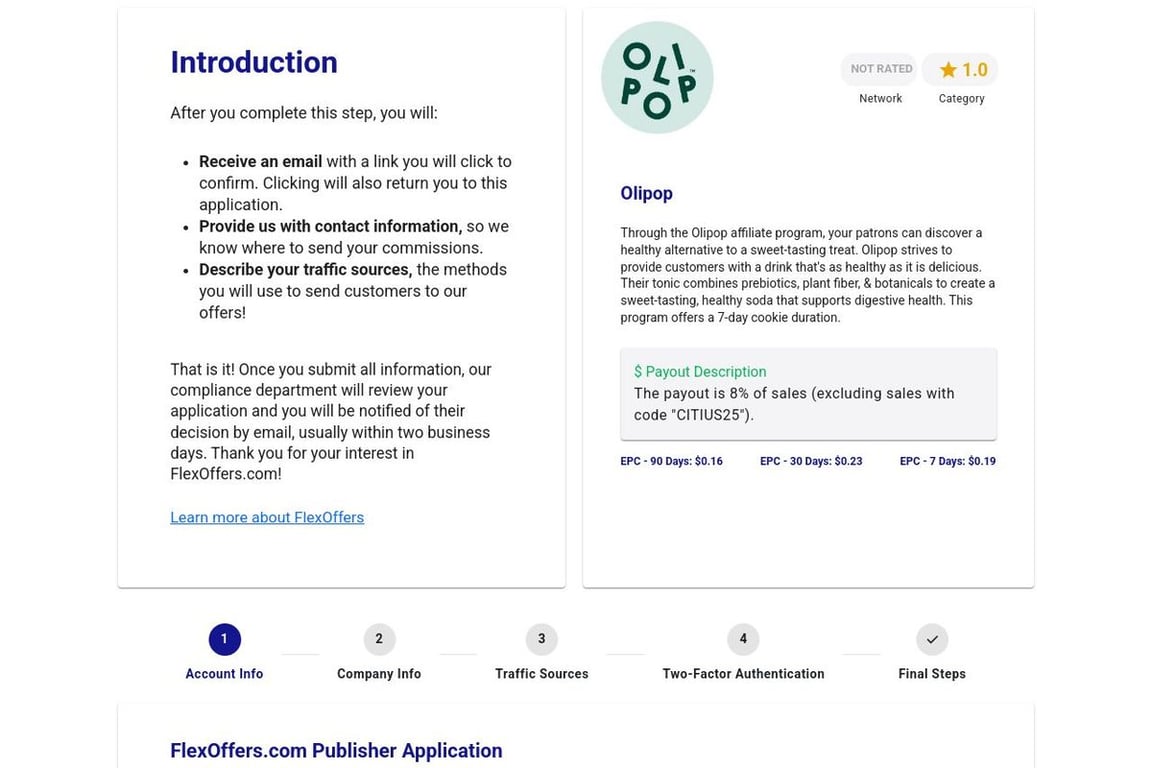Click the NOT RATED network badge
The height and width of the screenshot is (768, 1152).
coord(880,69)
